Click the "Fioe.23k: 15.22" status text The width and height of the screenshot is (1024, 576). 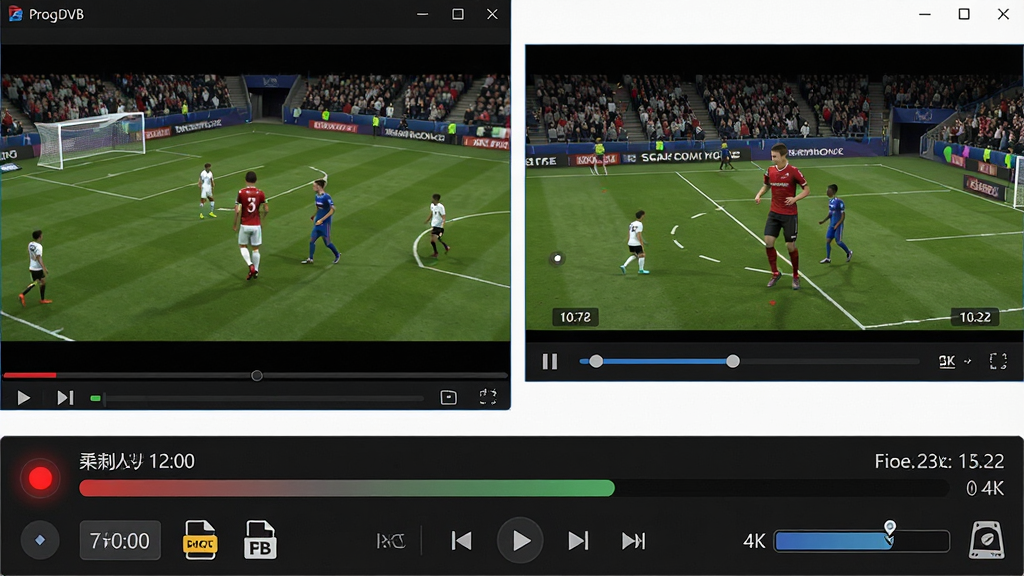(939, 462)
